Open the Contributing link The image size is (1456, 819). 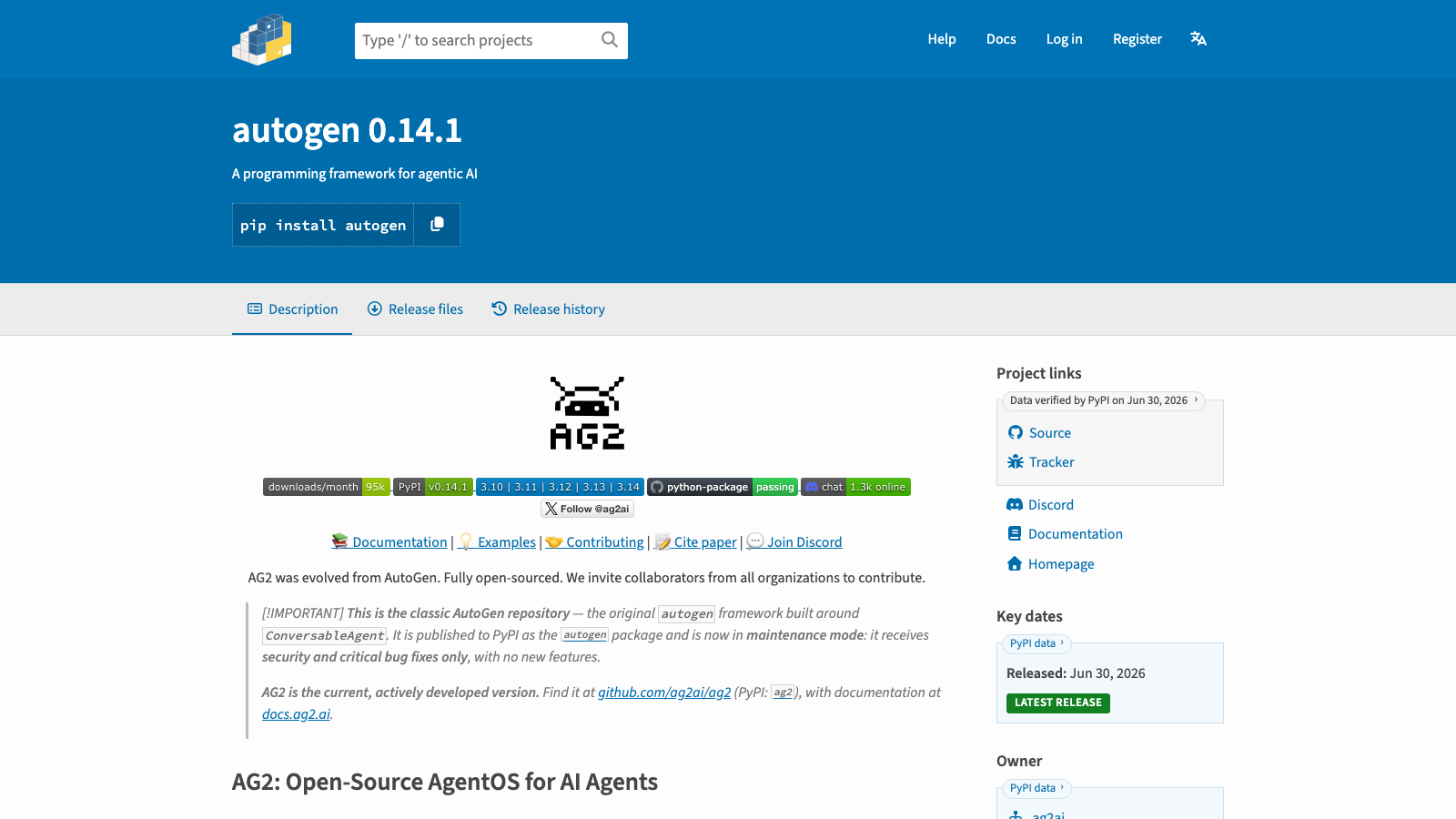click(x=594, y=541)
